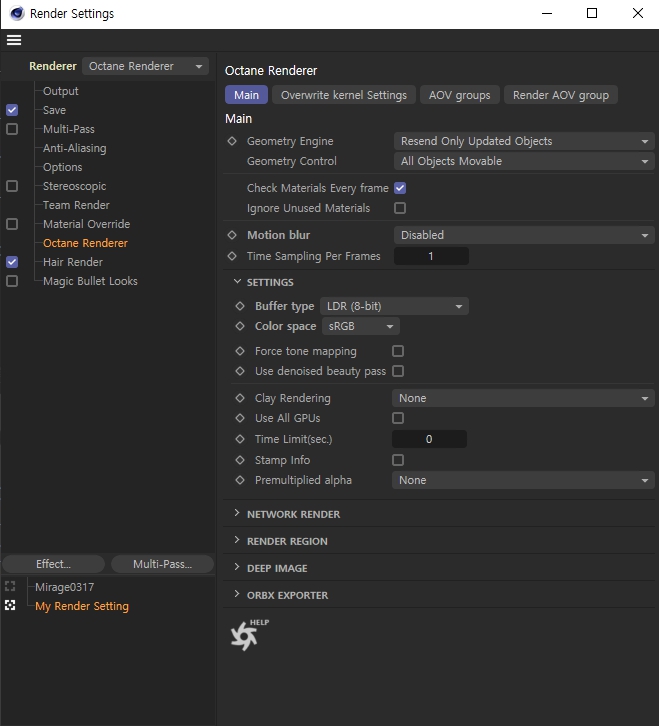659x726 pixels.
Task: Click the Effect... button
Action: [x=54, y=564]
